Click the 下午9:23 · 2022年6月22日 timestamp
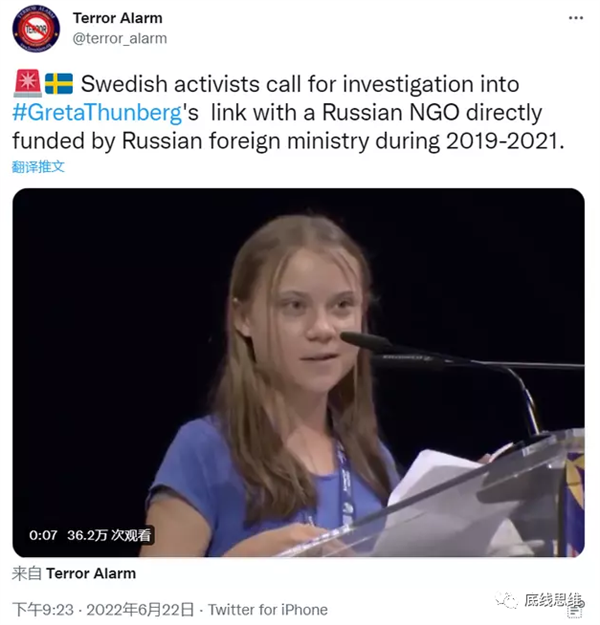The image size is (600, 625). [103, 609]
